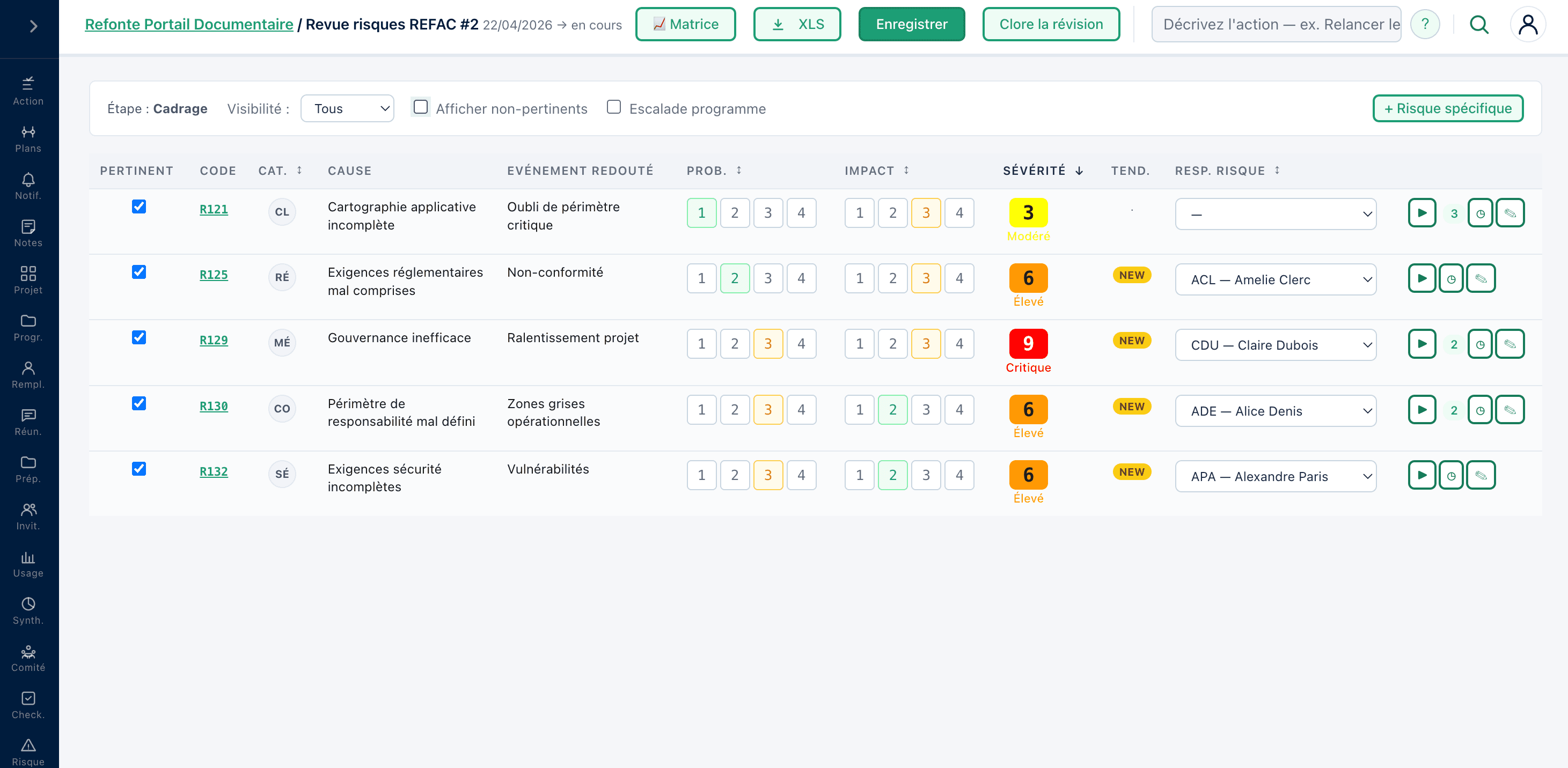Click the edit pencil icon for R129

pyautogui.click(x=1510, y=344)
